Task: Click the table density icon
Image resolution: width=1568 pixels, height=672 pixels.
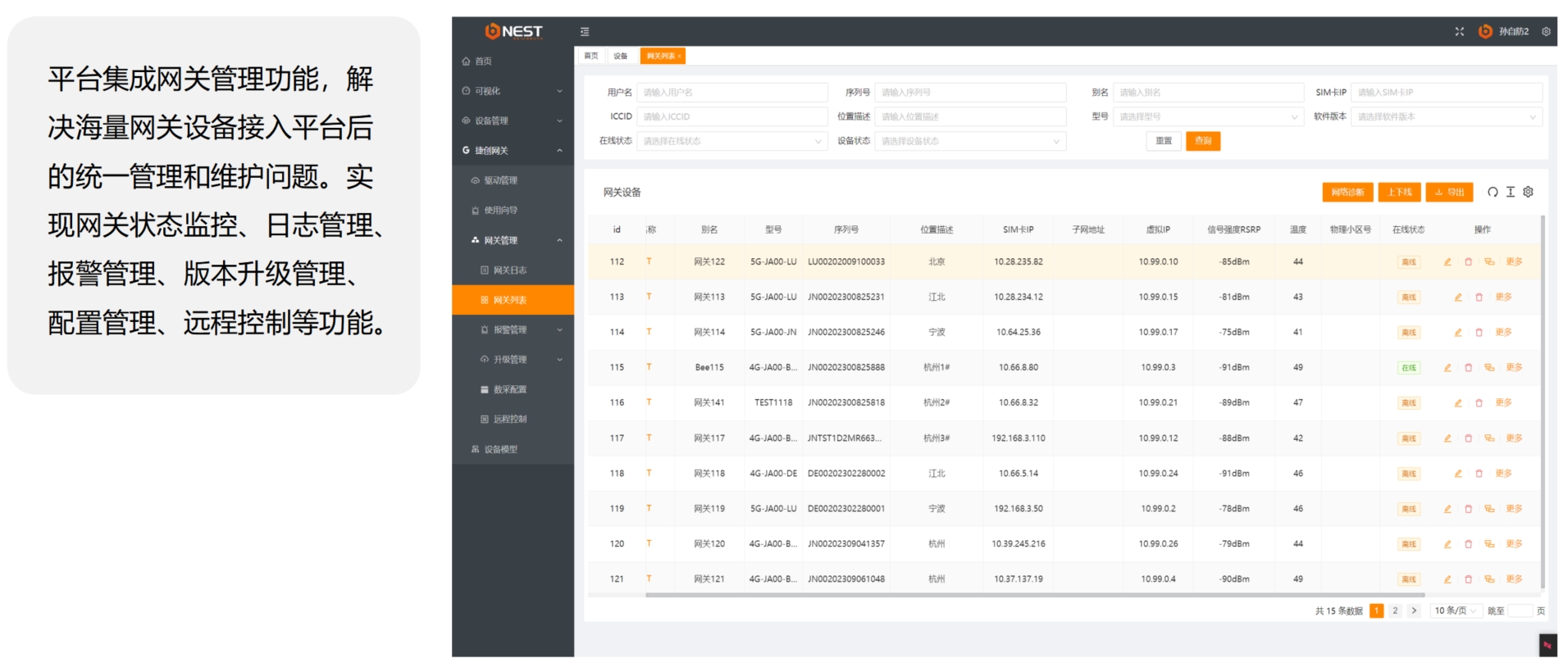Action: pyautogui.click(x=1511, y=192)
